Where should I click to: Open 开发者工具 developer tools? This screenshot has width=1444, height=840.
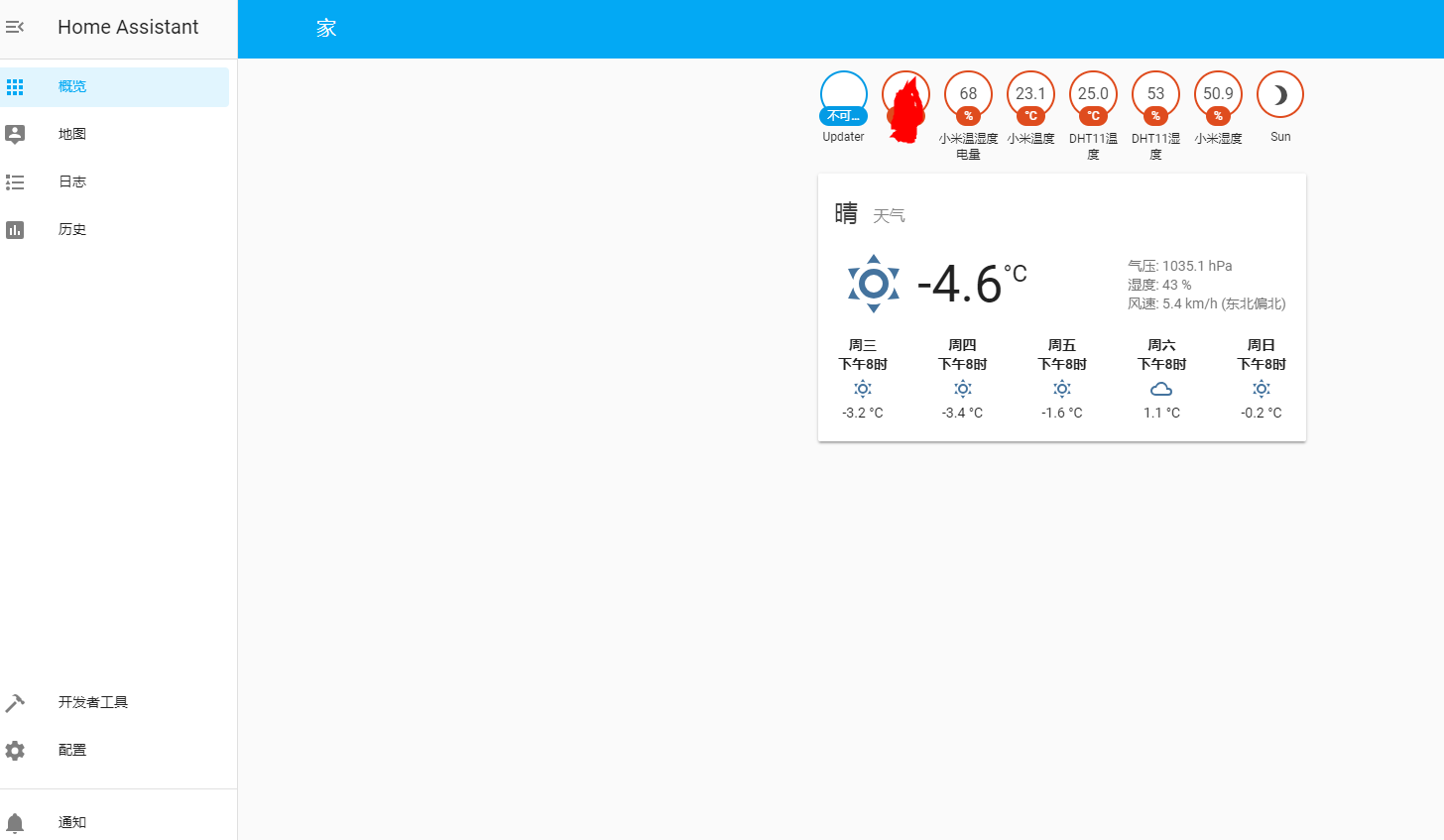tap(114, 703)
